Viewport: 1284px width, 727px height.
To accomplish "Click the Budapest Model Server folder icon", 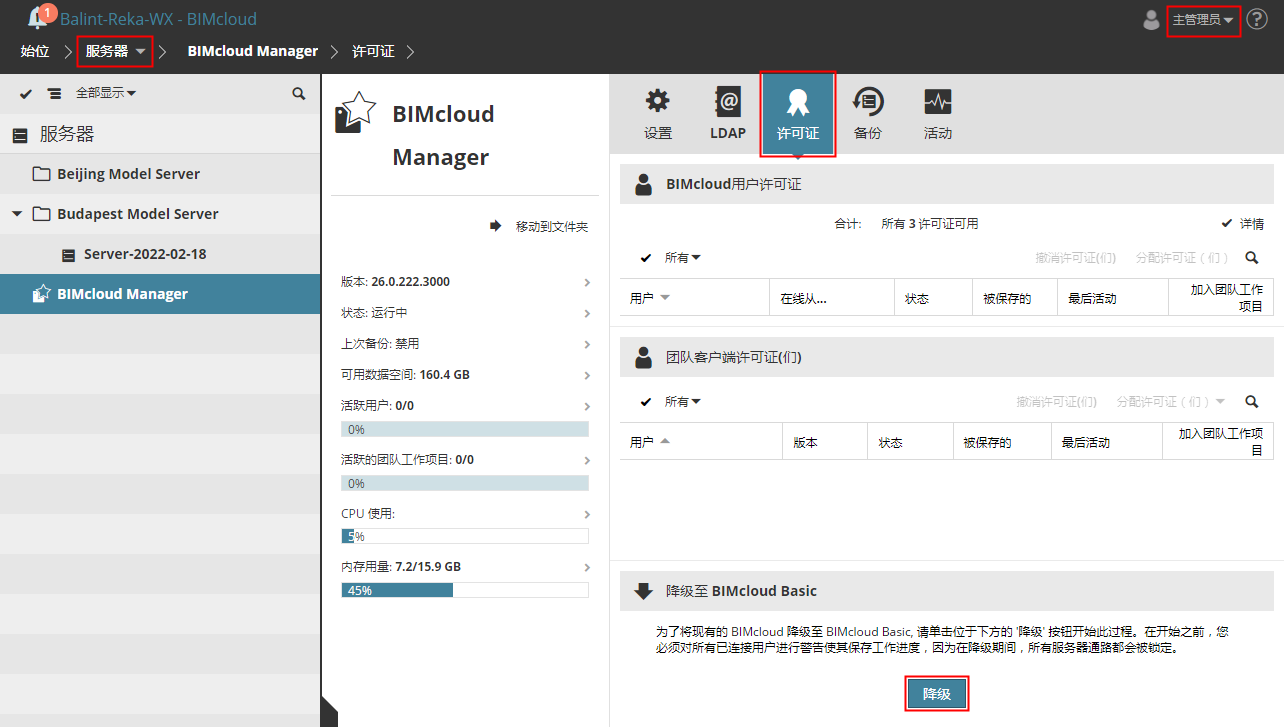I will coord(41,214).
